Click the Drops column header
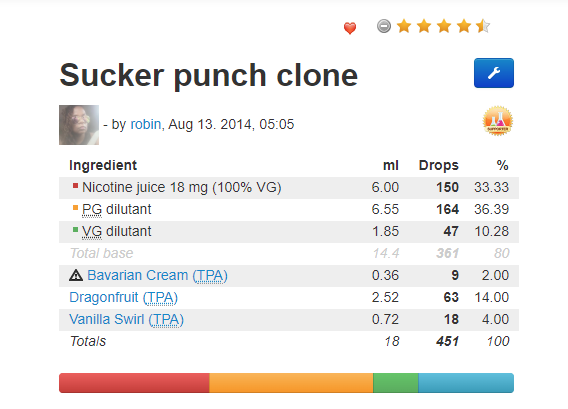The width and height of the screenshot is (568, 409). tap(439, 165)
